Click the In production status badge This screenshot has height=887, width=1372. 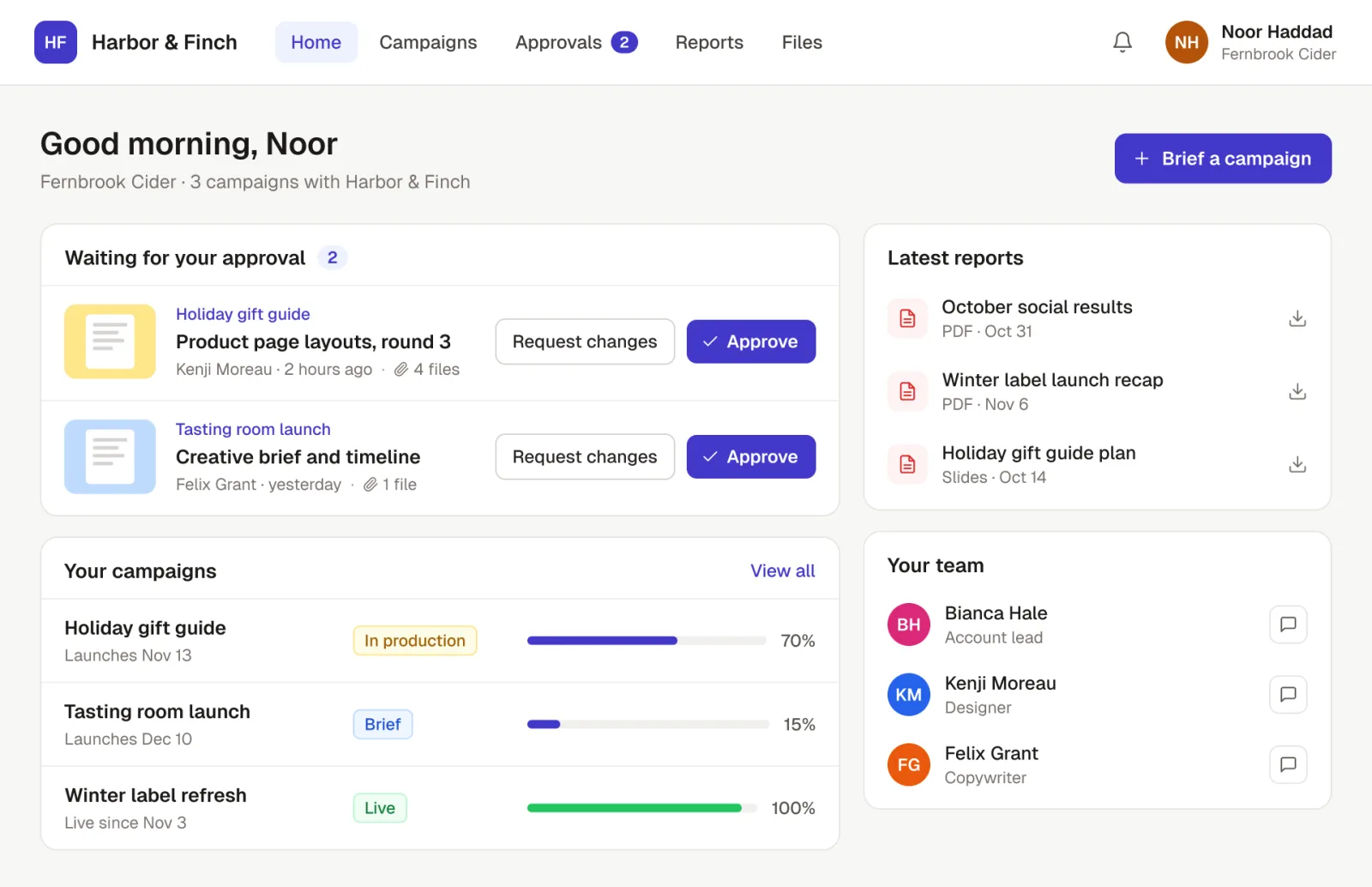pyautogui.click(x=415, y=641)
